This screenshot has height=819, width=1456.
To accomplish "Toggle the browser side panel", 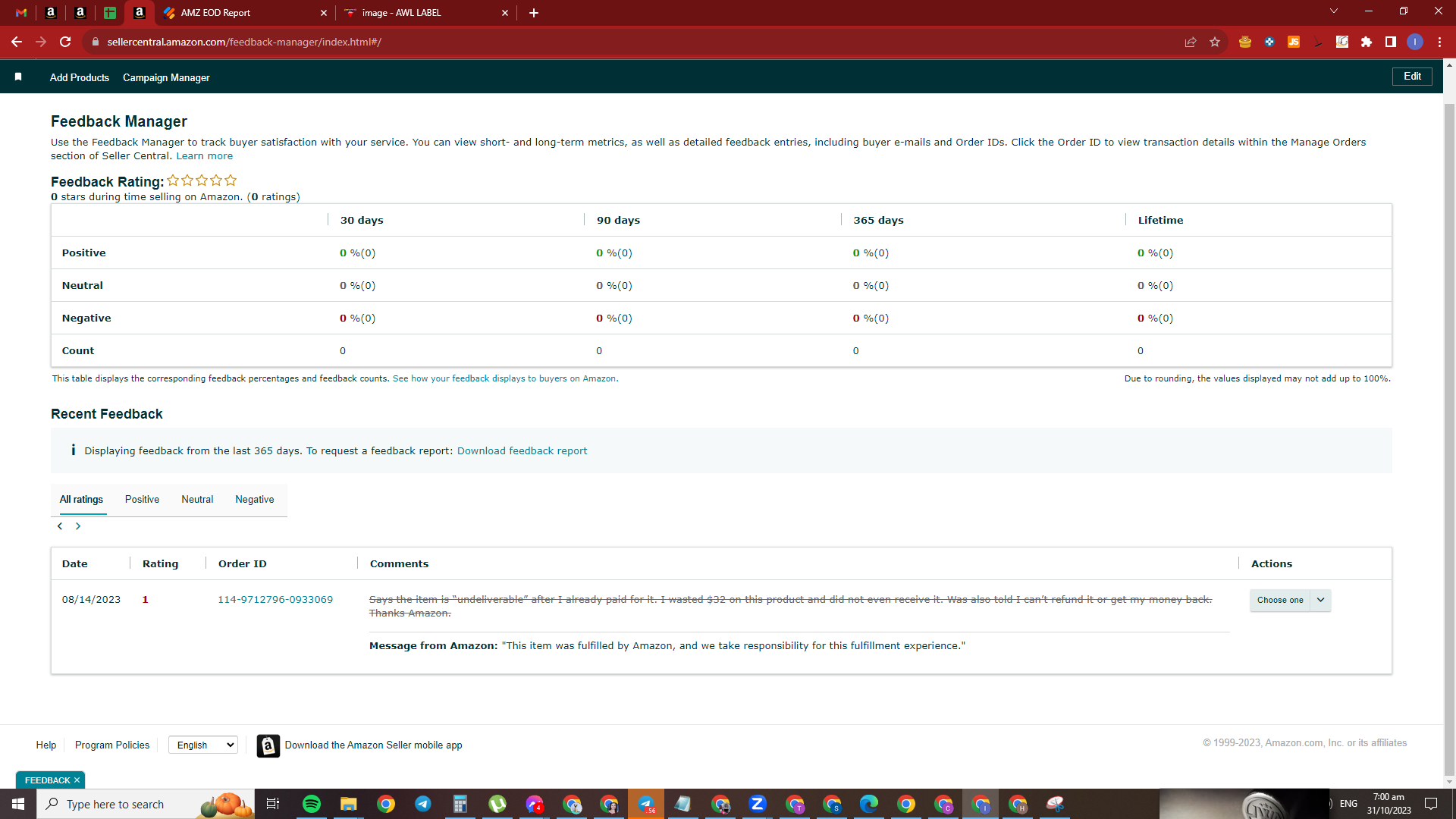I will pos(1391,42).
